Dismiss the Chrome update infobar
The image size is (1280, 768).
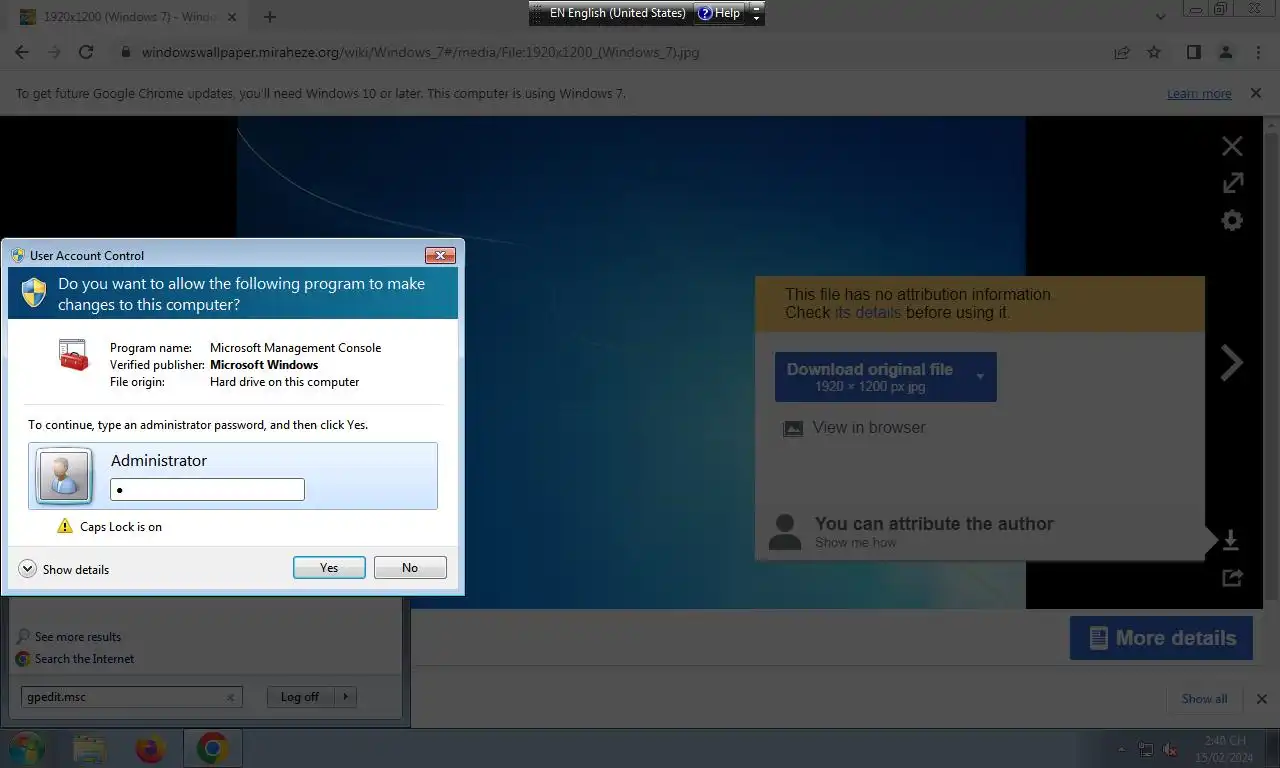point(1255,93)
